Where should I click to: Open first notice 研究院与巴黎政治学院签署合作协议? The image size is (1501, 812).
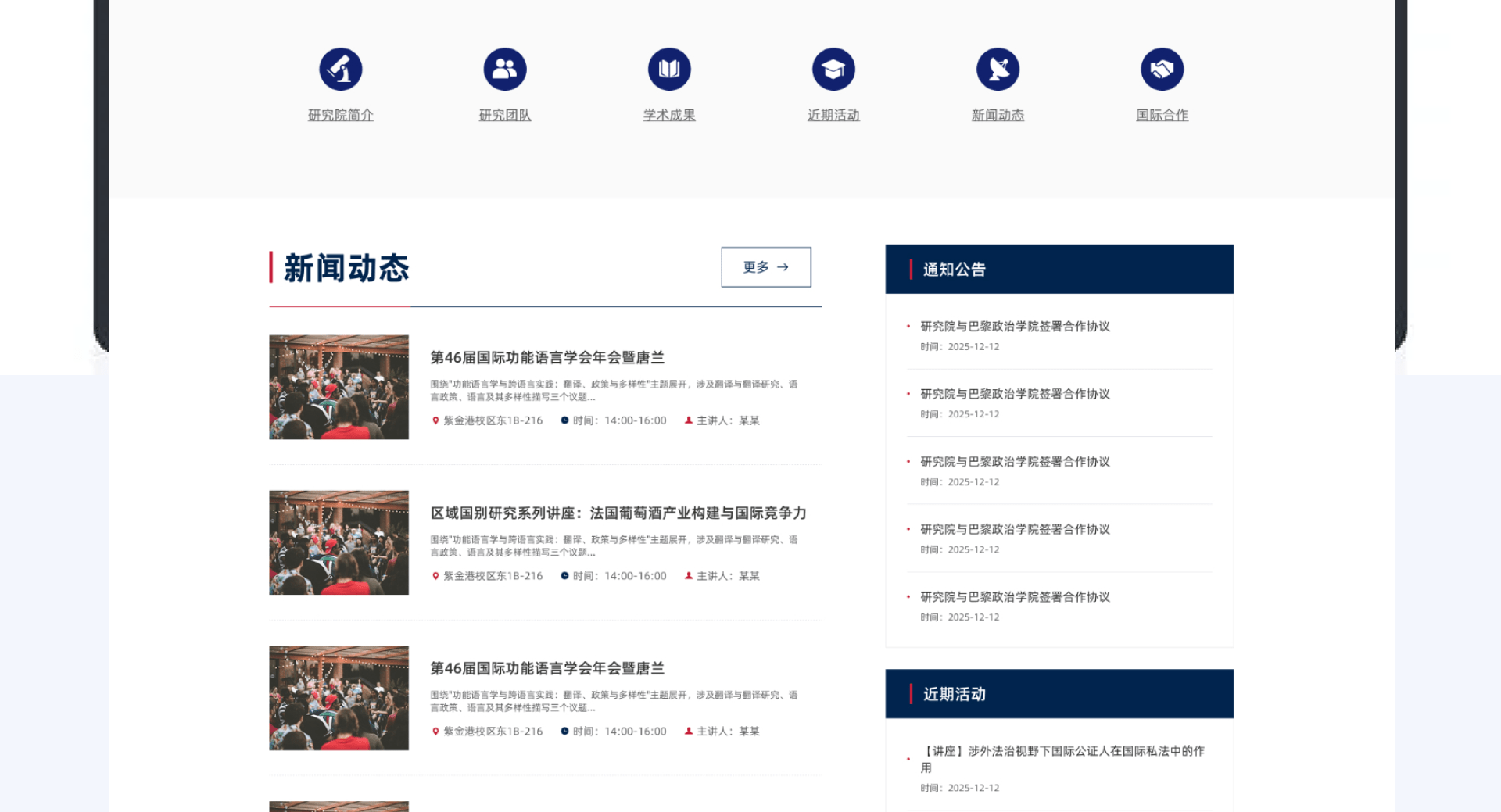[x=1015, y=327]
